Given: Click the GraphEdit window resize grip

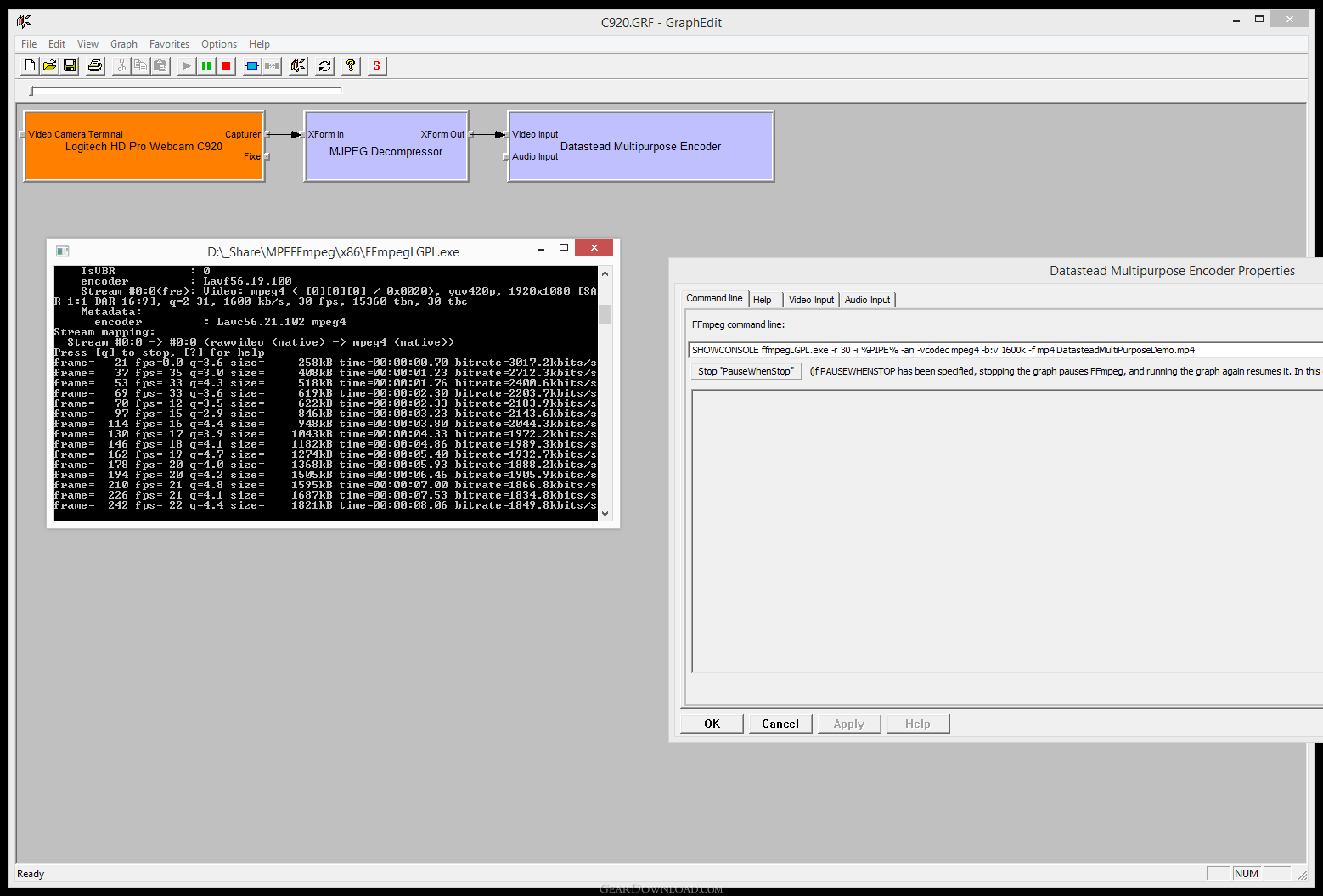Looking at the screenshot, I should click(1301, 875).
